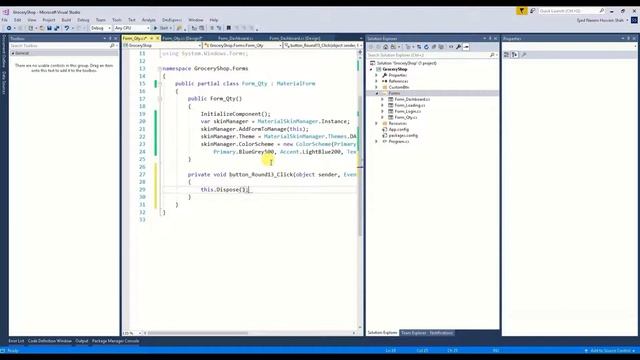Click the stop/black square toolbar icon
Screen dimensions: 640x360
click(229, 28)
